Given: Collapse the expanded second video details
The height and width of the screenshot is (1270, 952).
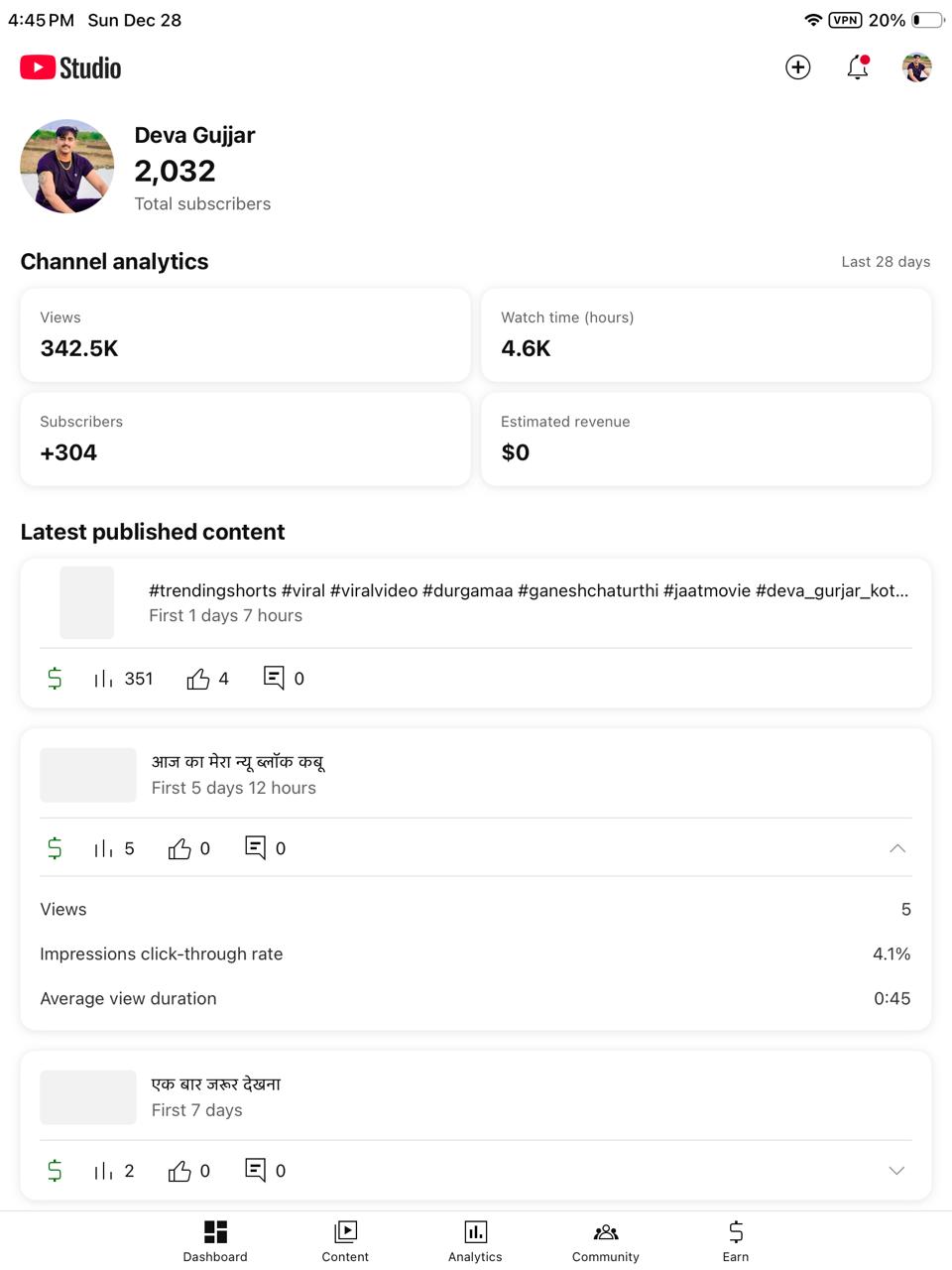Looking at the screenshot, I should pyautogui.click(x=896, y=848).
